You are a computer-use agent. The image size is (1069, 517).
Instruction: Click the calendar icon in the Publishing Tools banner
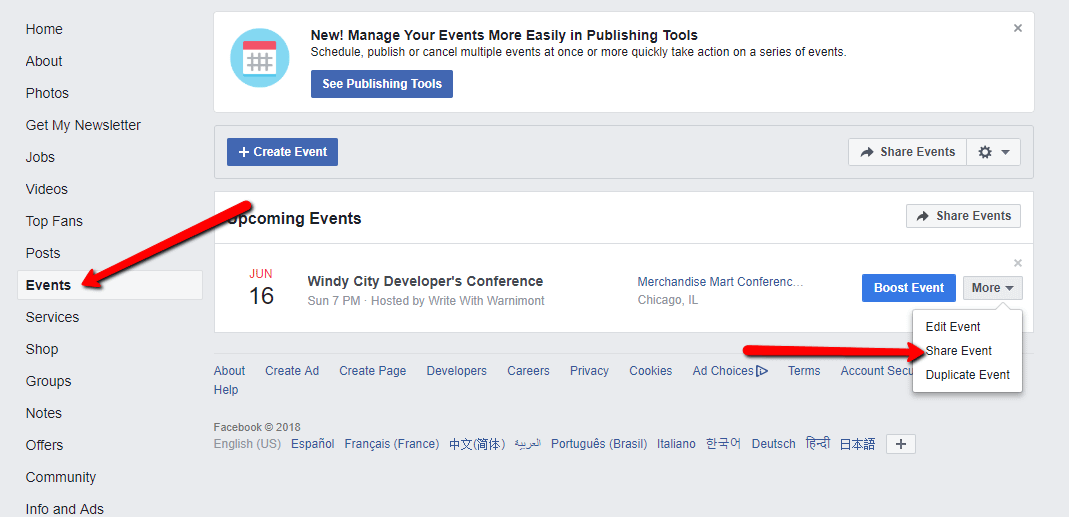click(x=260, y=58)
